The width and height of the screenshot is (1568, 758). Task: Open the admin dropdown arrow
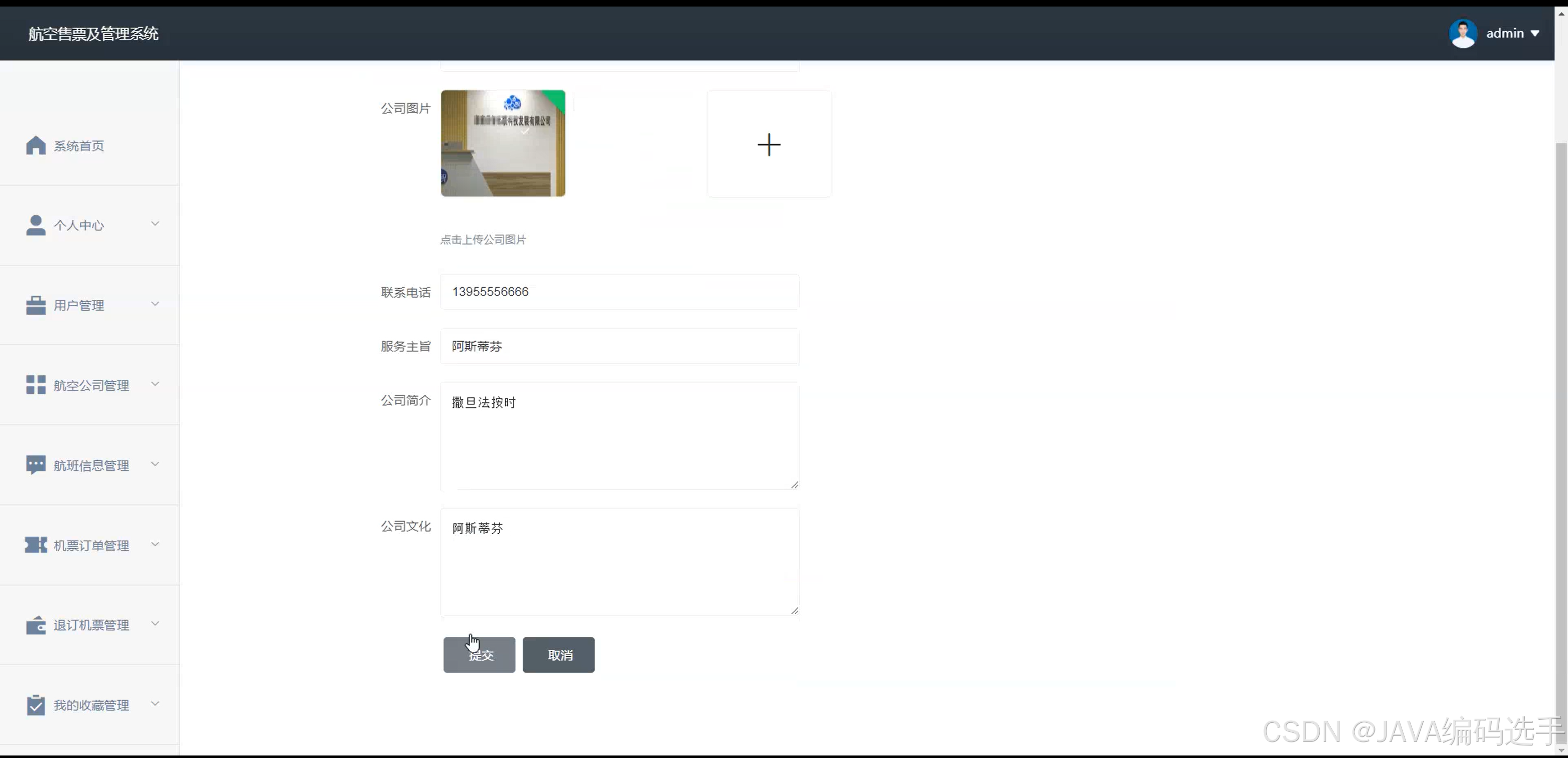[x=1535, y=34]
